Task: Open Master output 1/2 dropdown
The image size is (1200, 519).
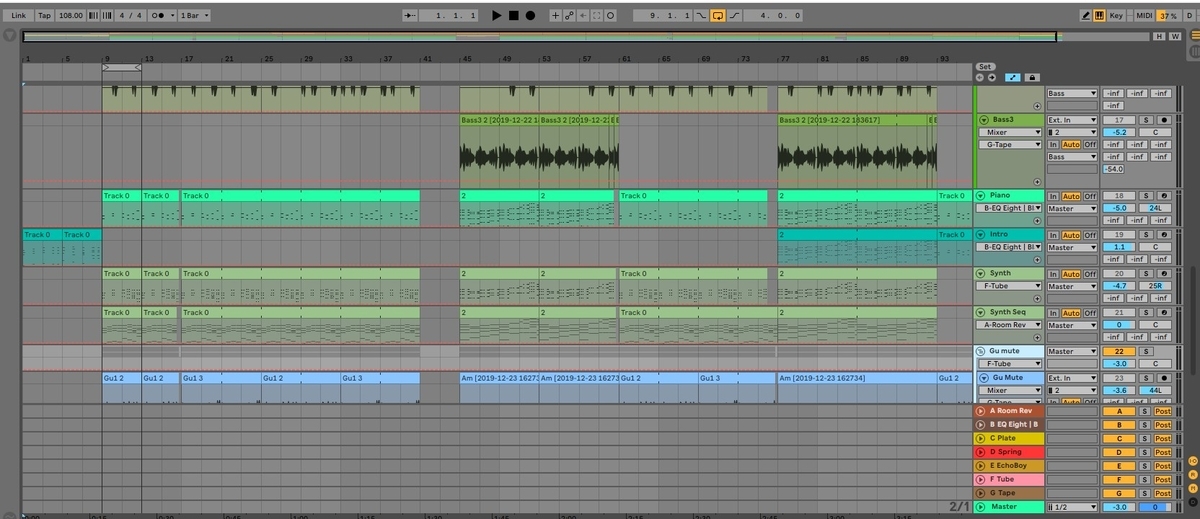Action: pyautogui.click(x=1072, y=507)
